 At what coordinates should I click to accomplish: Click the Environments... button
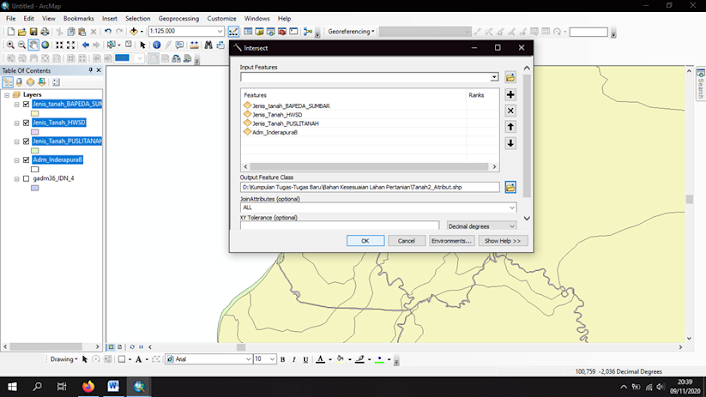(x=451, y=241)
